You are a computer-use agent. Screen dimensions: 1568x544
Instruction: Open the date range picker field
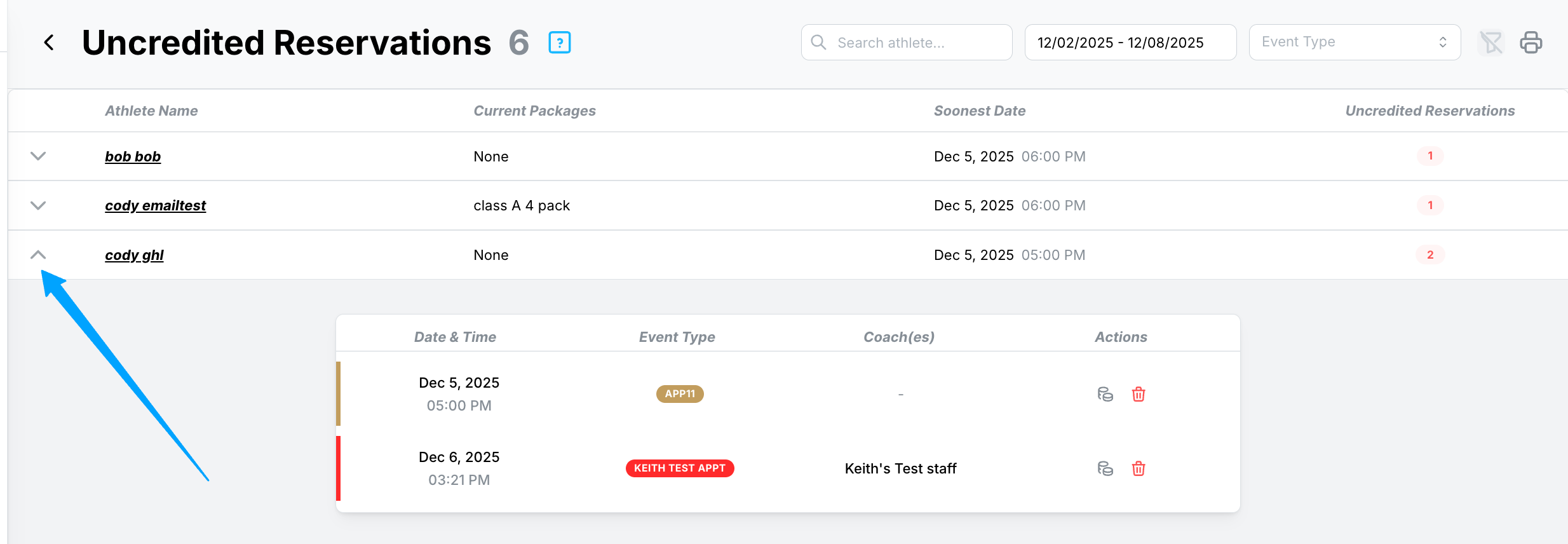1130,43
